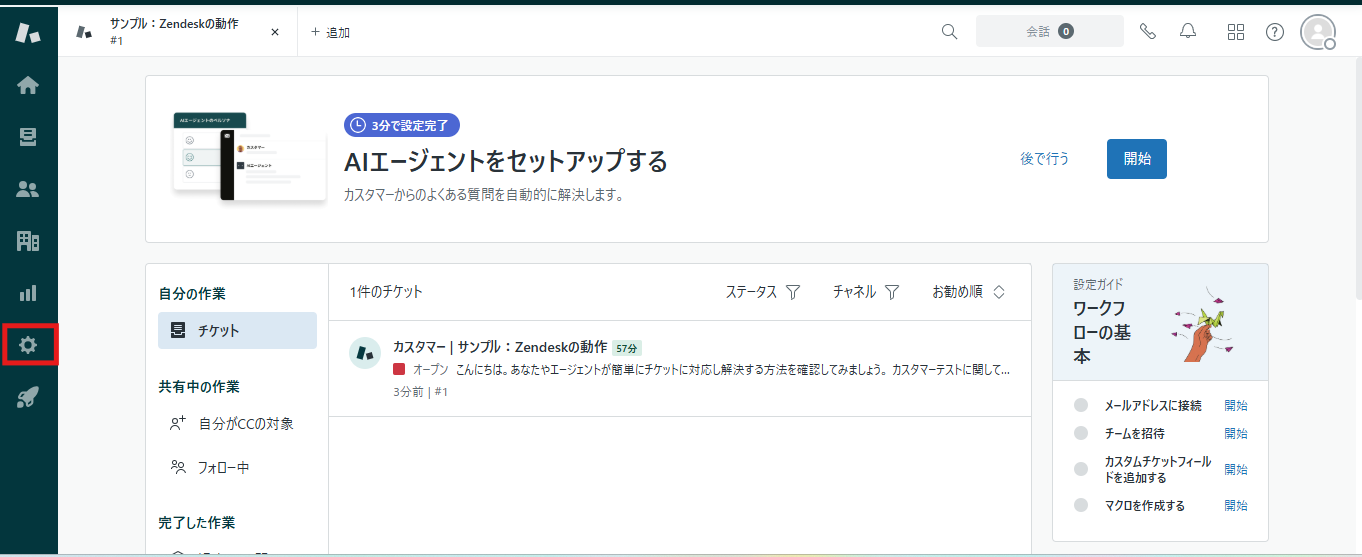Select the サンプル：Zendeskの動作 #1 tab
The height and width of the screenshot is (557, 1362).
coord(179,31)
